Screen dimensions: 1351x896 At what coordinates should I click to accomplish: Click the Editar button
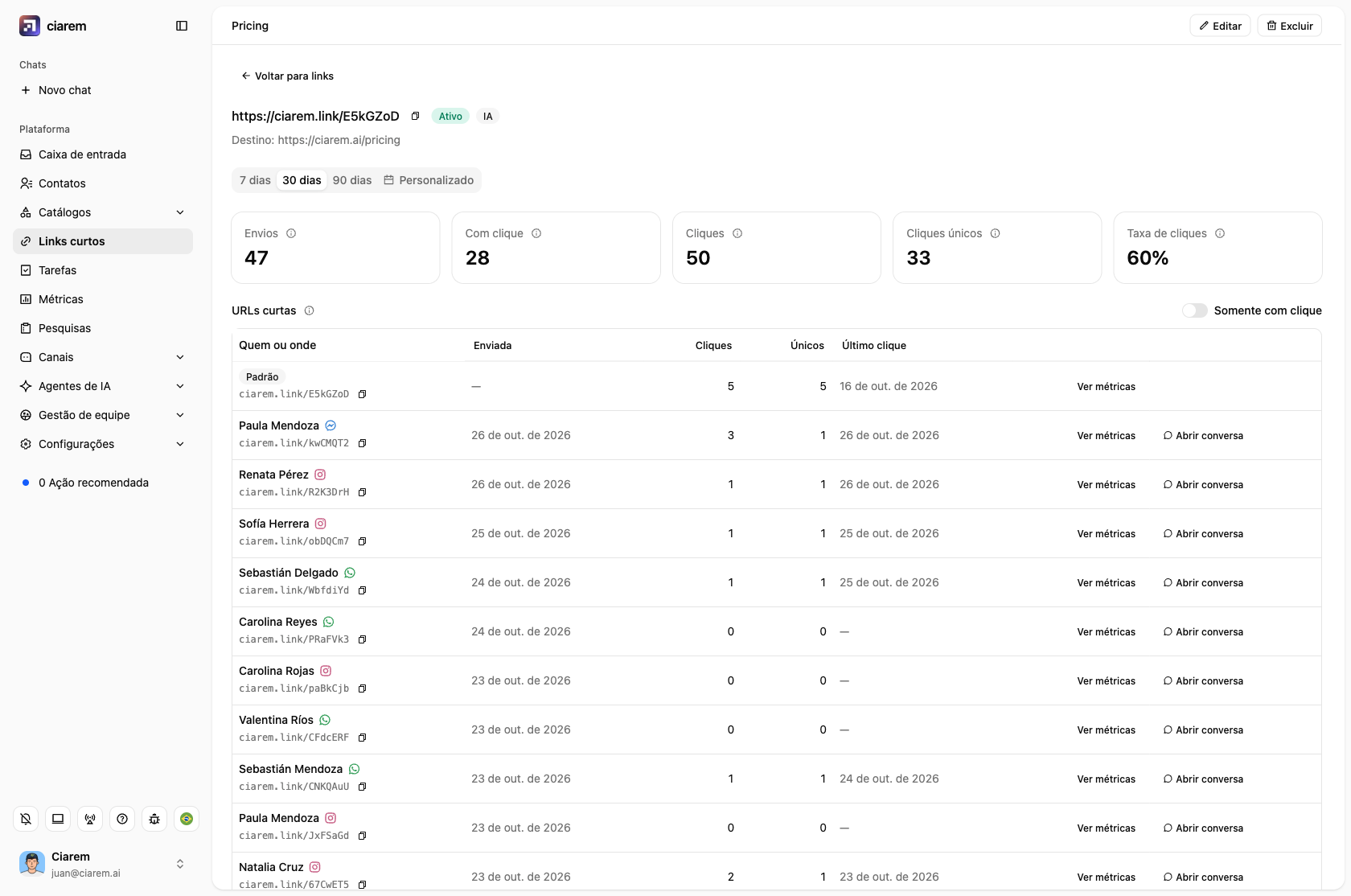point(1220,26)
